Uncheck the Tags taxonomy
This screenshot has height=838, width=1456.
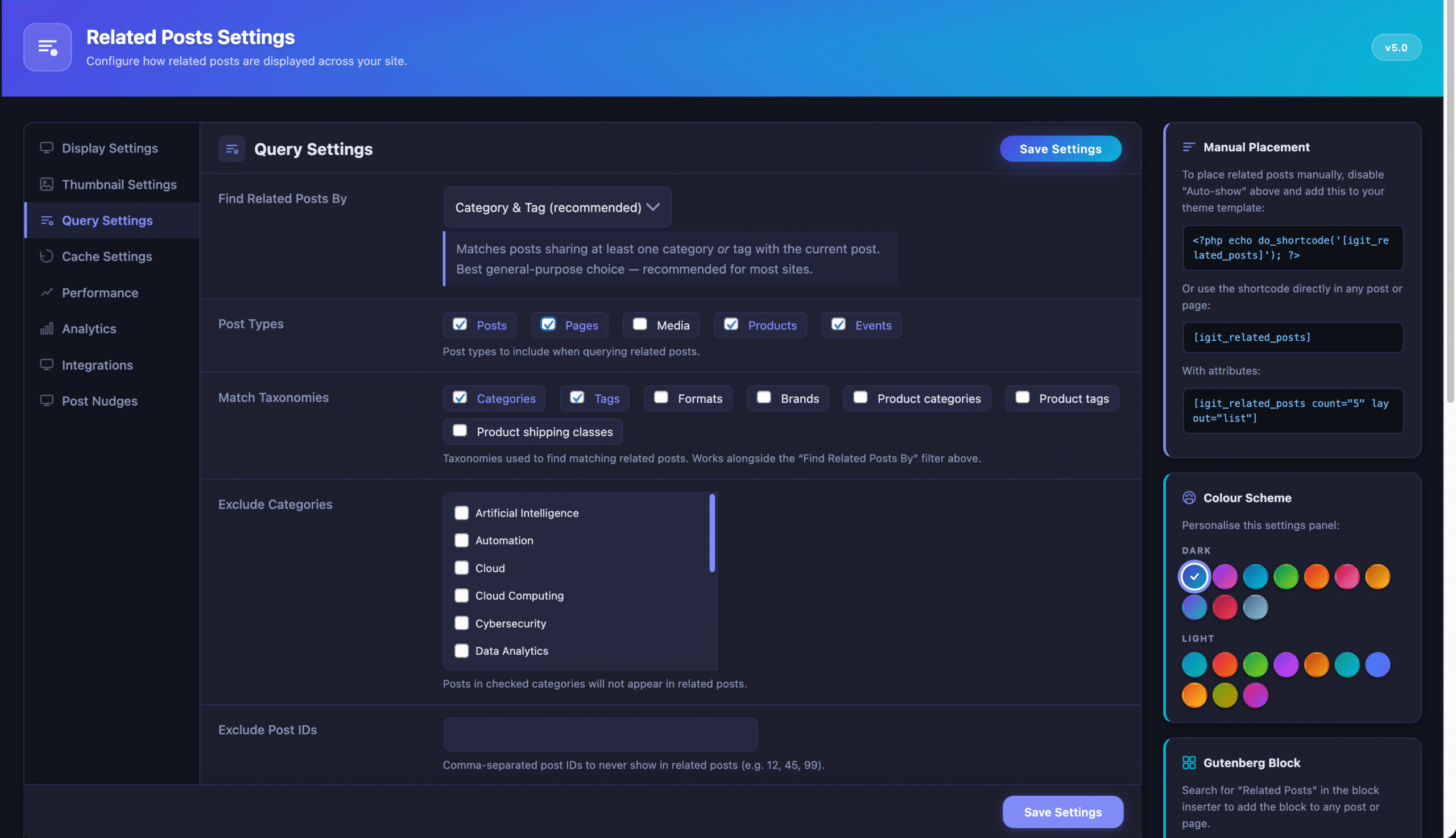coord(577,398)
